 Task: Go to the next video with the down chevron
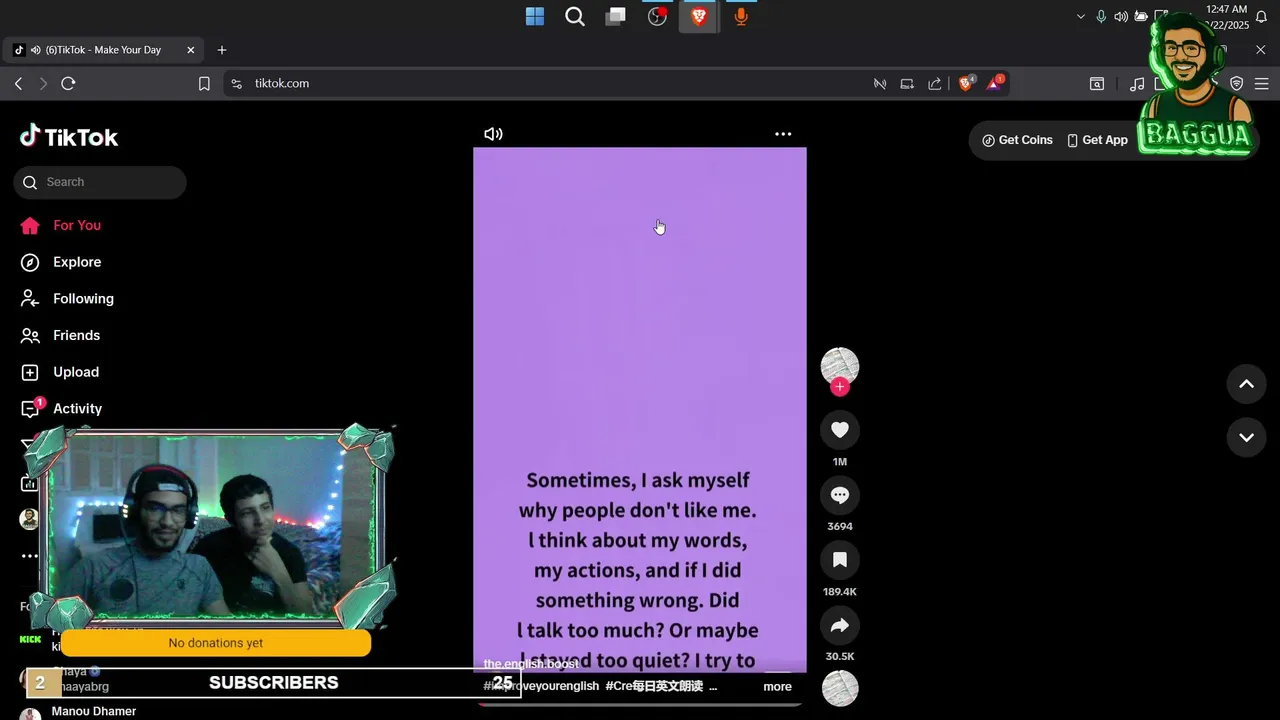tap(1246, 438)
